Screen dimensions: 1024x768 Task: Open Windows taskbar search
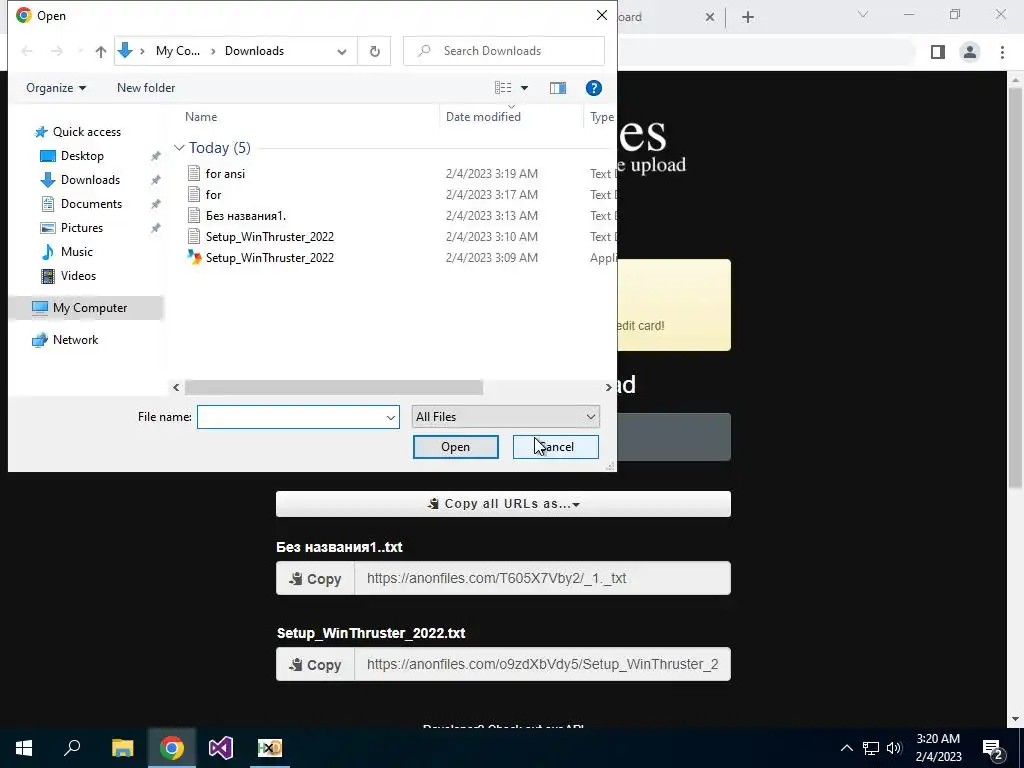[x=72, y=748]
